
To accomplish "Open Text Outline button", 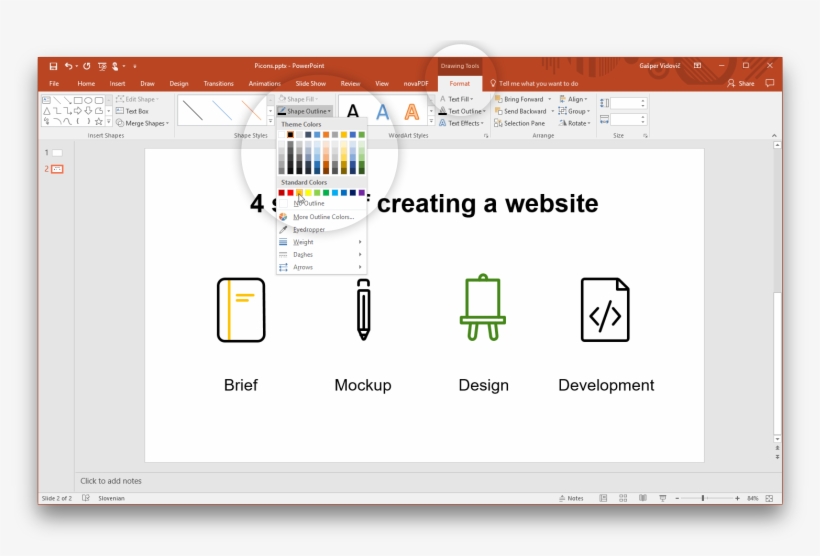I will tap(462, 111).
